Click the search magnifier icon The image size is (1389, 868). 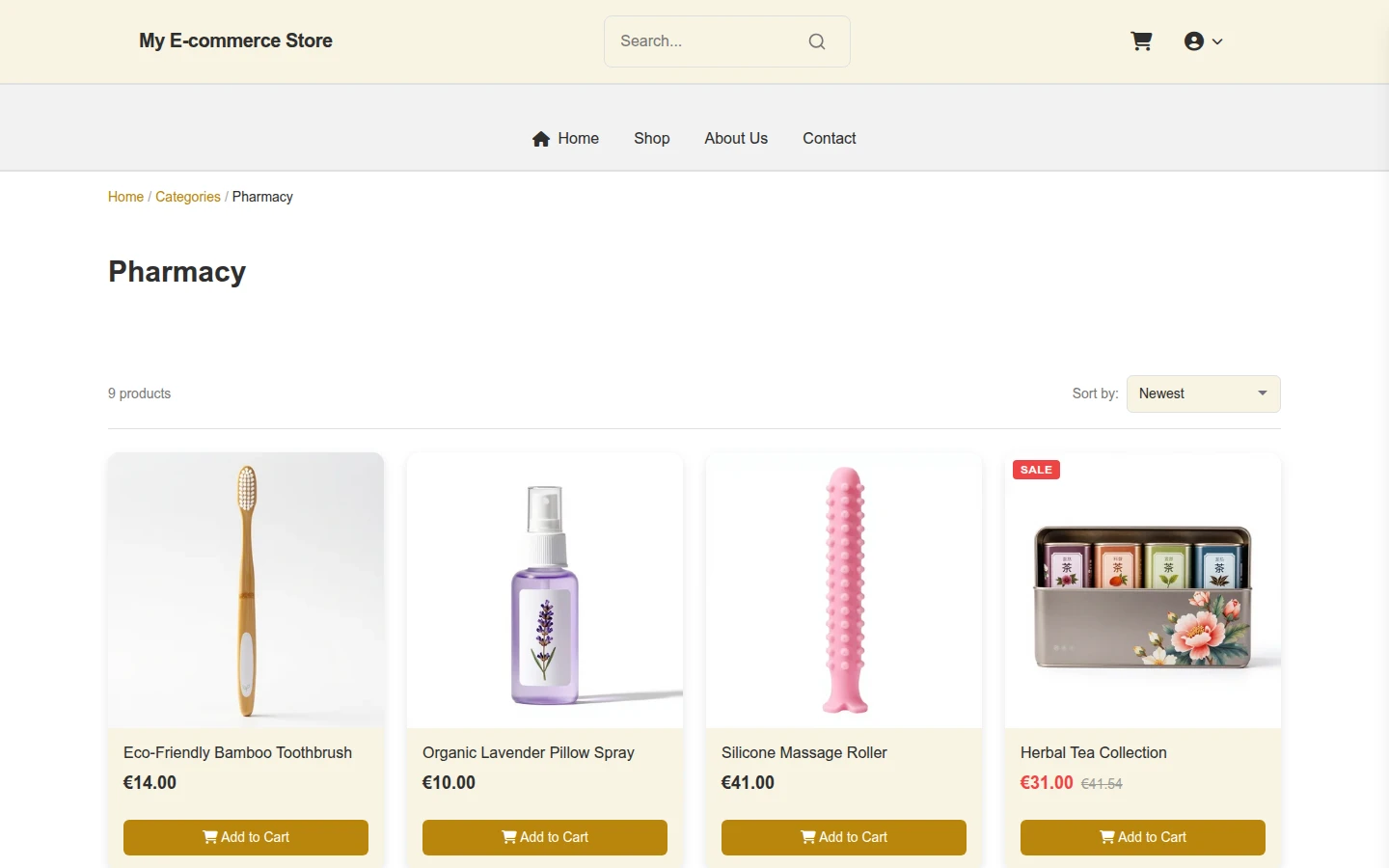point(817,41)
